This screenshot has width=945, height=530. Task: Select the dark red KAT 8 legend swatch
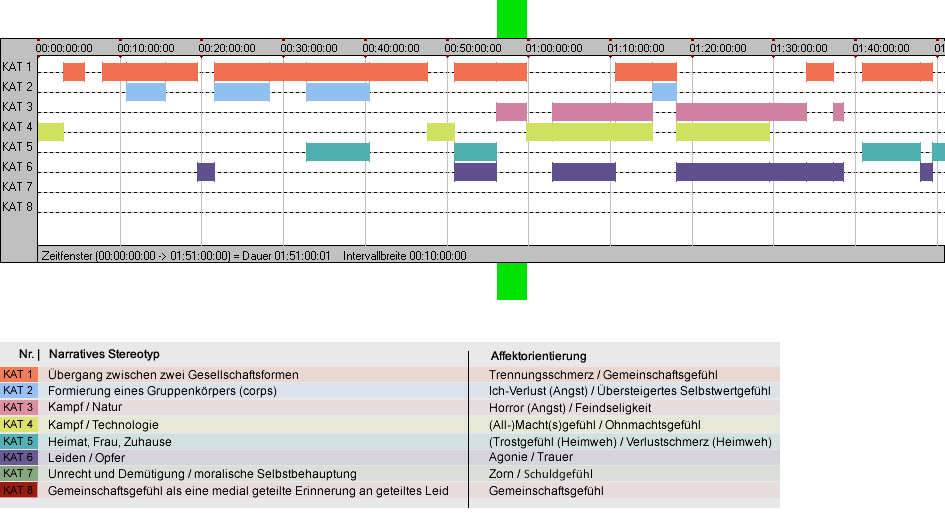pos(19,490)
